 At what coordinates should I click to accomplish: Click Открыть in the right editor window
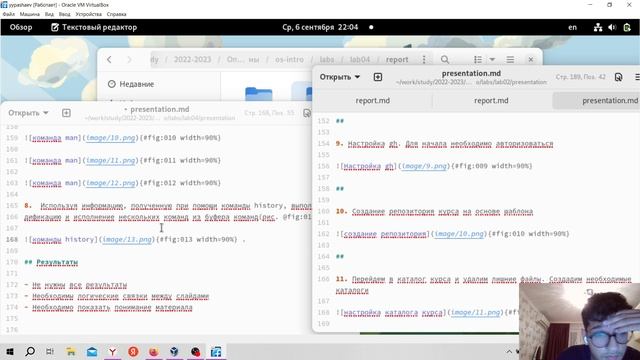point(335,77)
